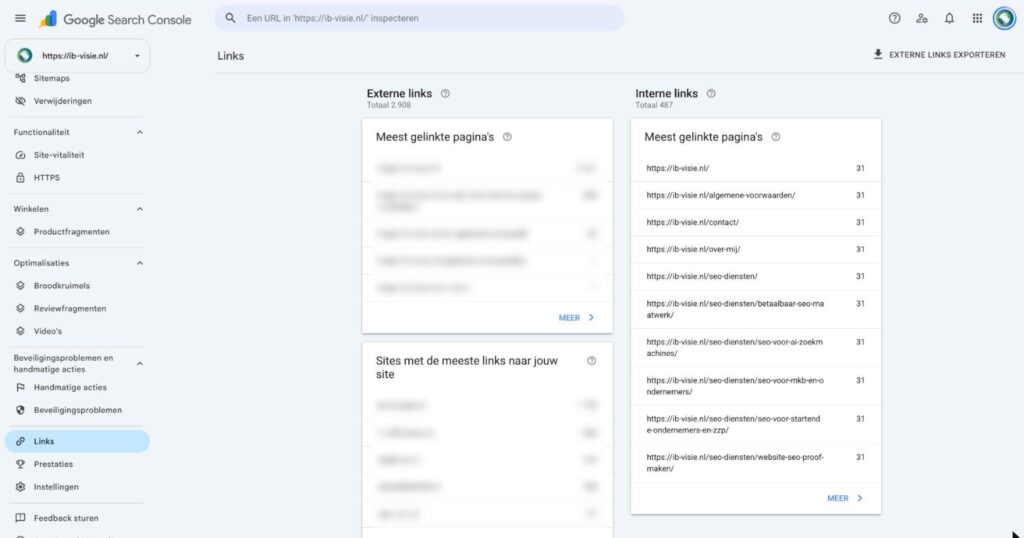Open the https://ib-visie.nl/ internal link row
Viewport: 1024px width, 538px height.
(756, 168)
